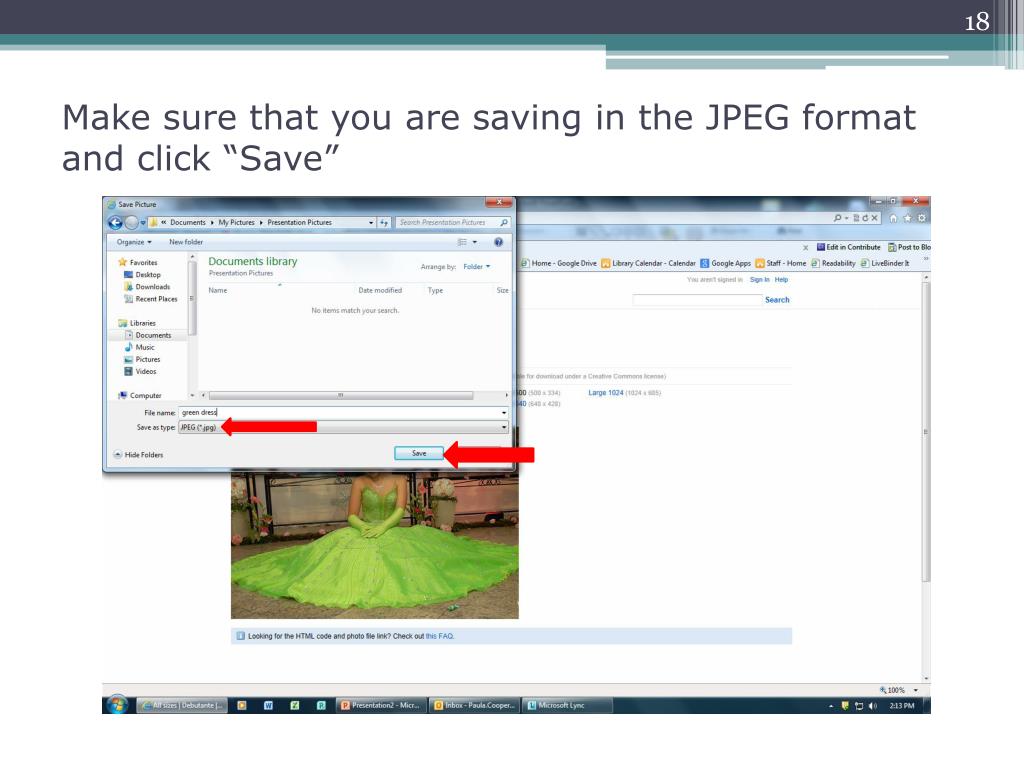This screenshot has height=768, width=1024.
Task: Open Library Calendar - Calendar bookmark
Action: [648, 263]
